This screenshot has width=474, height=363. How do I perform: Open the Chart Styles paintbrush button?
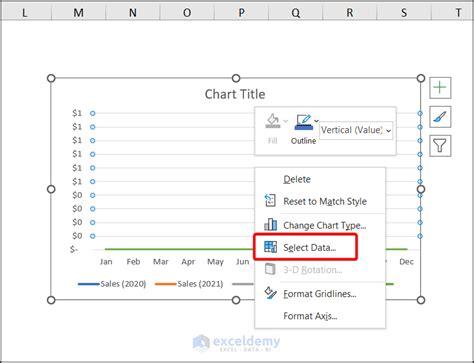pyautogui.click(x=440, y=117)
